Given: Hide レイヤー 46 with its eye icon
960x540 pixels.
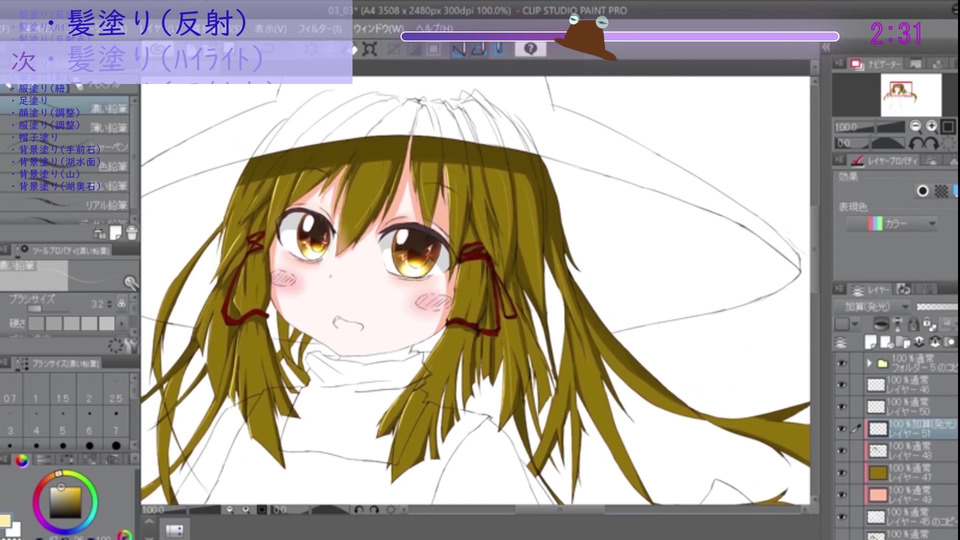Looking at the screenshot, I should (842, 384).
